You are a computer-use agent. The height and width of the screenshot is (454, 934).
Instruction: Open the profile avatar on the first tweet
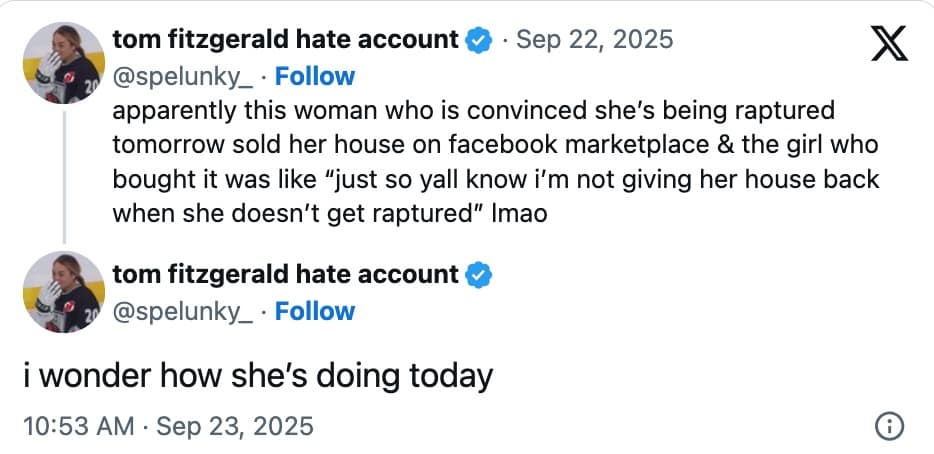[63, 63]
